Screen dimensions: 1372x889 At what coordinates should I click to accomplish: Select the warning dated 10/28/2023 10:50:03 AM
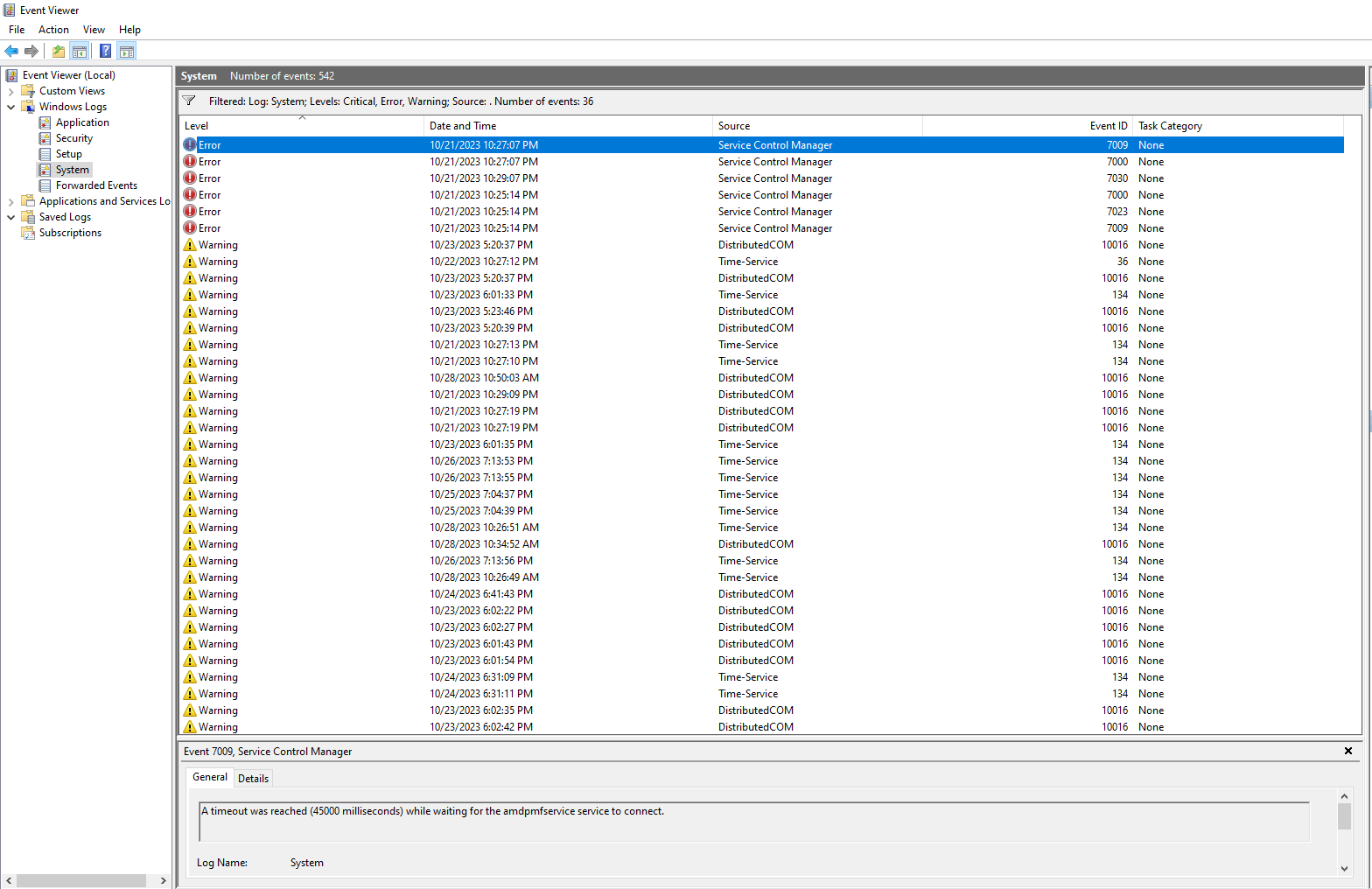[x=761, y=378]
